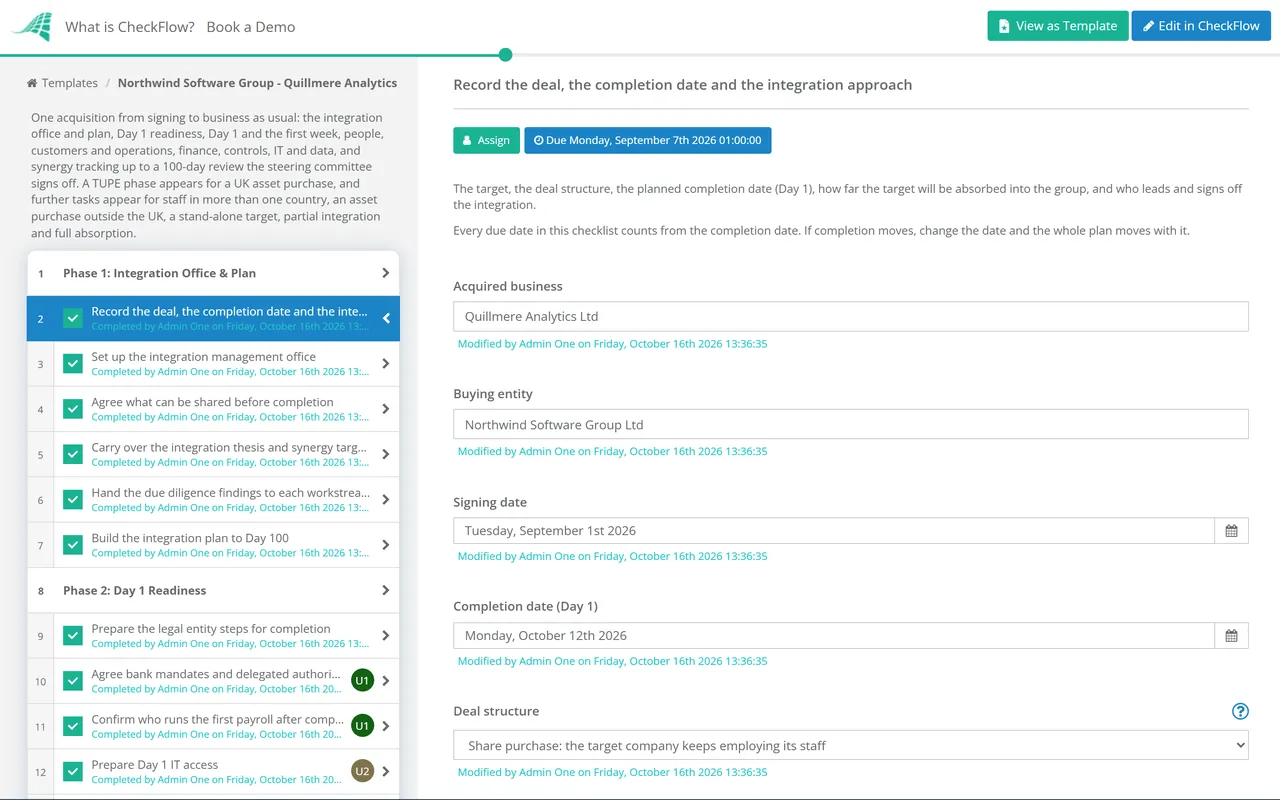Click the home icon beside Templates
Image resolution: width=1280 pixels, height=800 pixels.
pyautogui.click(x=32, y=83)
